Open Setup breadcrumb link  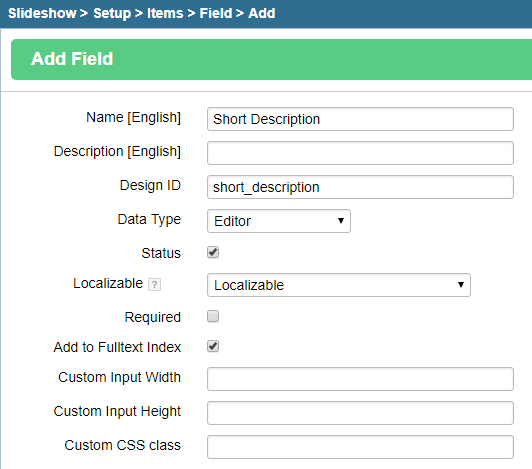pos(112,13)
